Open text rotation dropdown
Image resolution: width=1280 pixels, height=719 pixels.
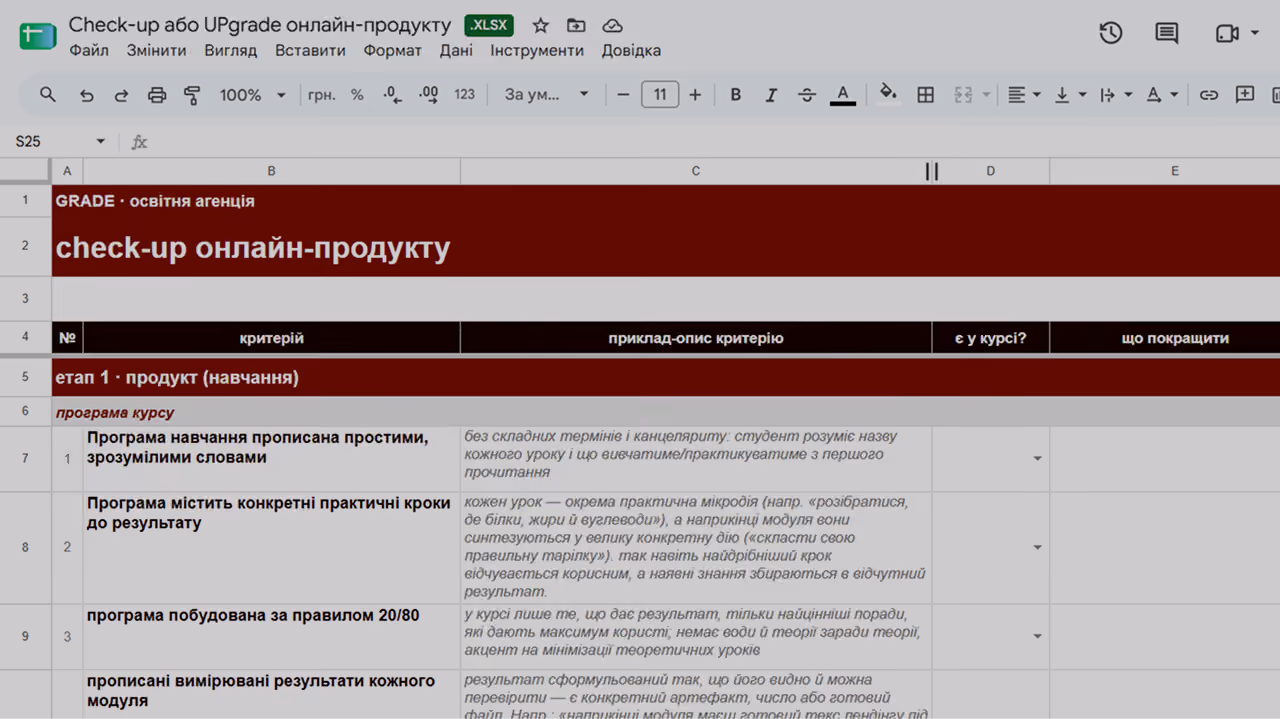[1162, 95]
